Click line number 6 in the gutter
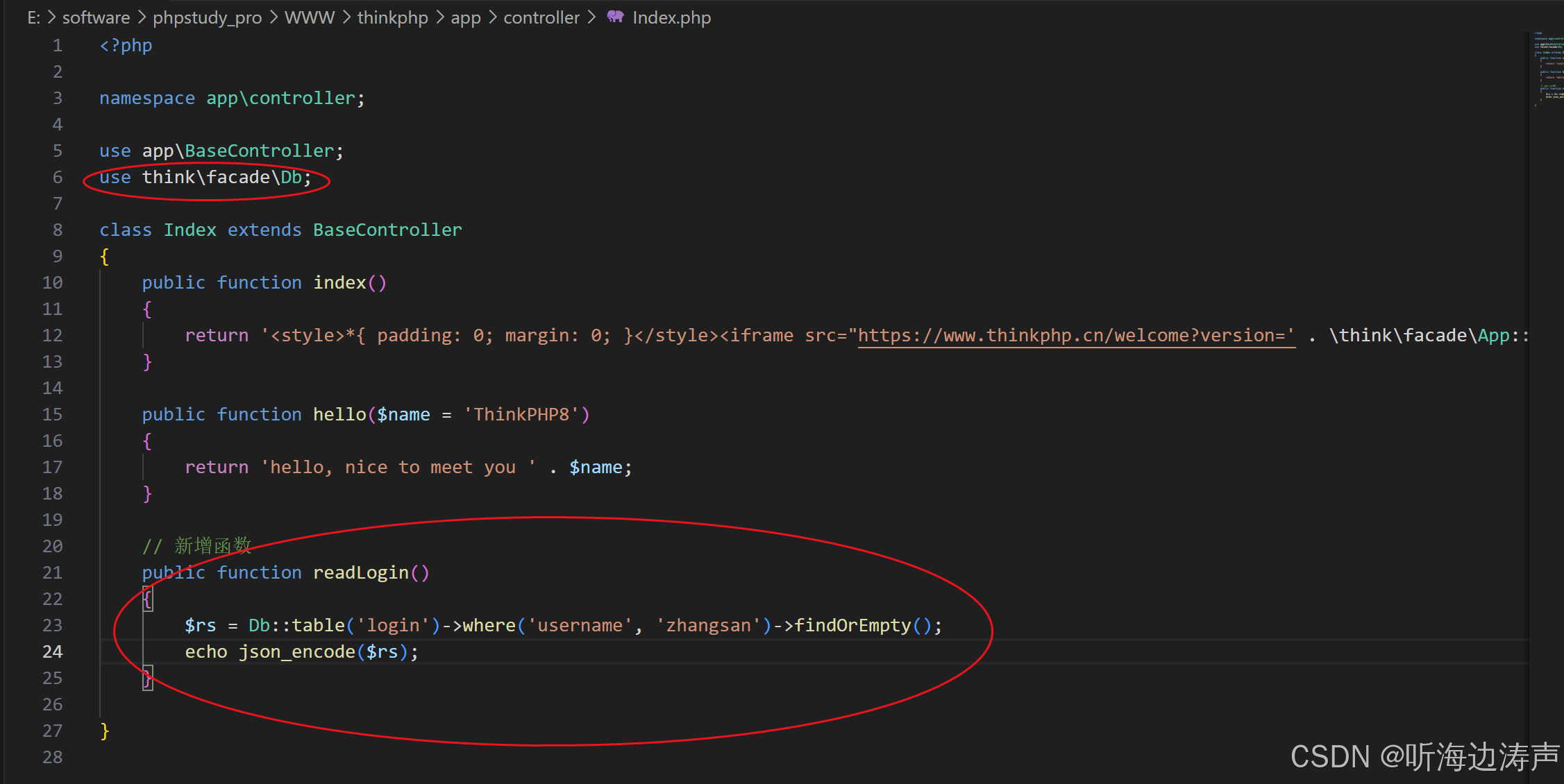This screenshot has height=784, width=1564. tap(57, 177)
